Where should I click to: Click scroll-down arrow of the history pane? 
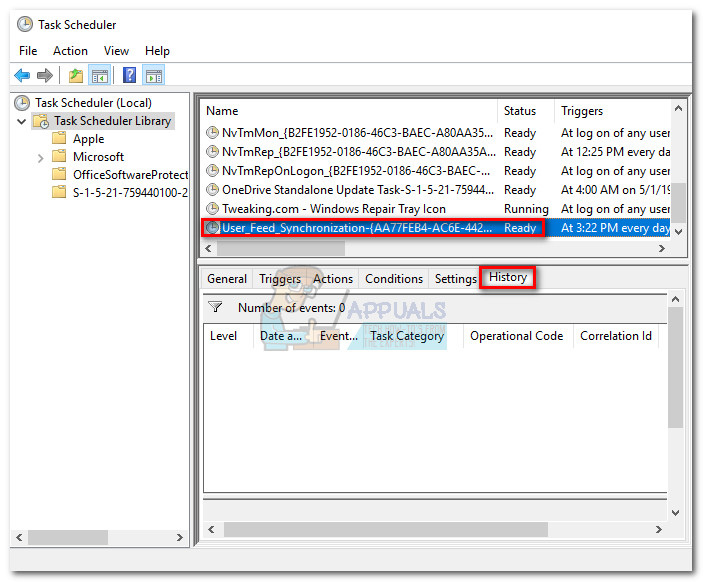click(x=675, y=512)
